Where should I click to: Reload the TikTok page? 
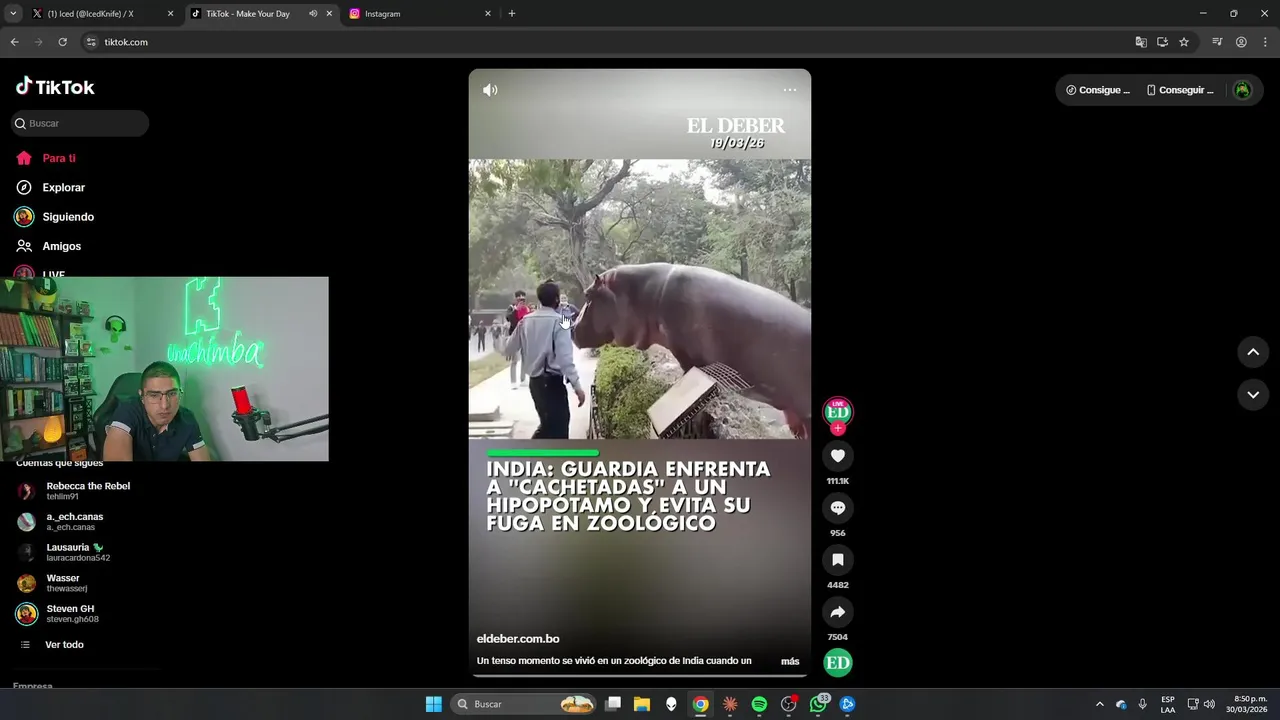point(62,42)
